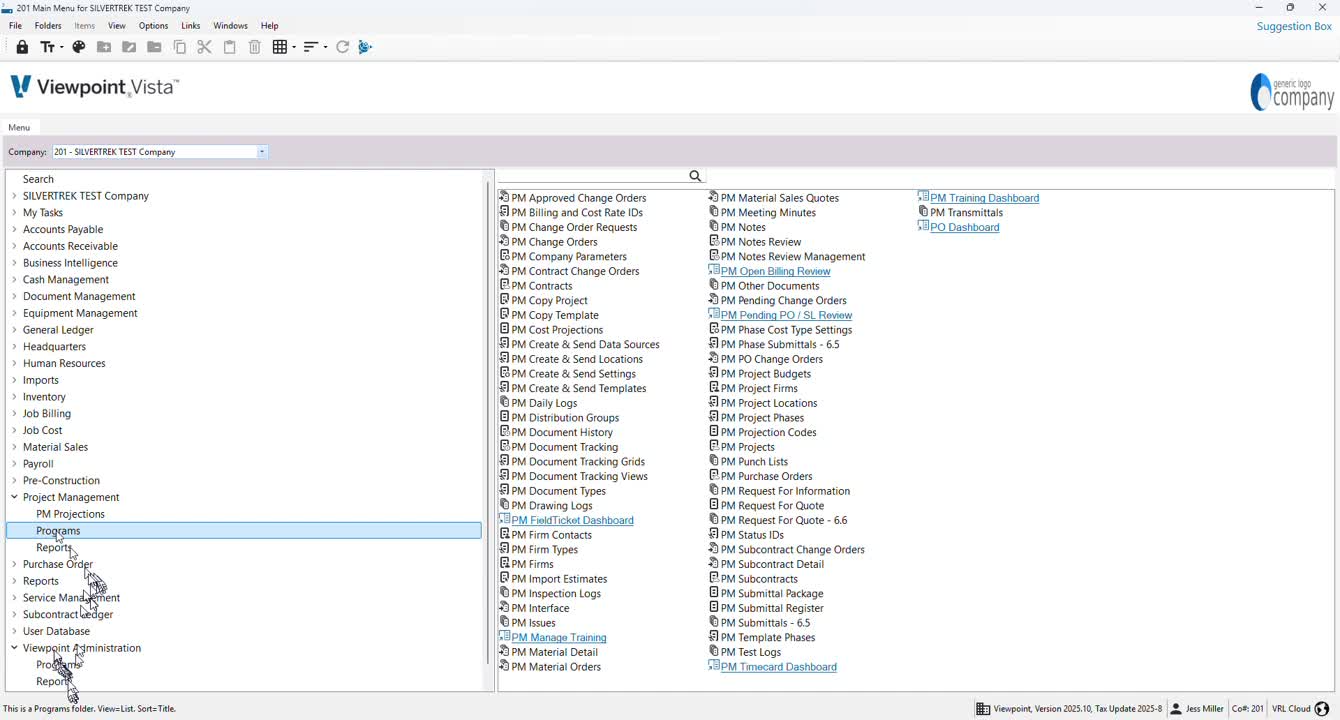Open the color theme palette icon
Viewport: 1340px width, 720px height.
[79, 47]
